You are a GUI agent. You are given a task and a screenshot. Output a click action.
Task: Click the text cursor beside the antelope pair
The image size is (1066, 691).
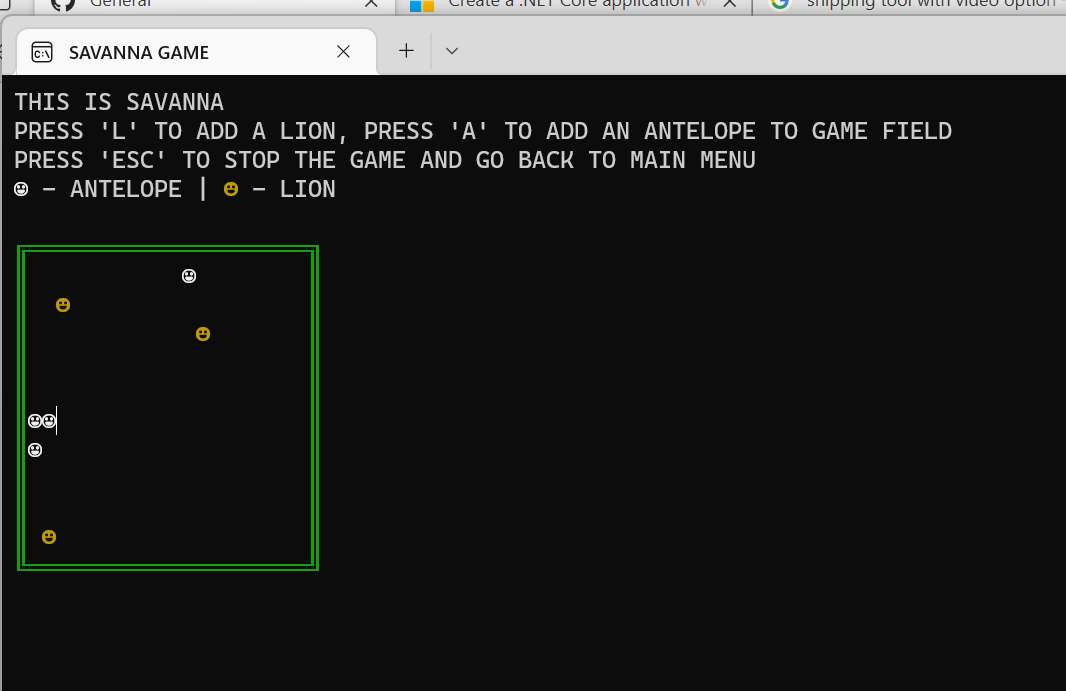[57, 420]
